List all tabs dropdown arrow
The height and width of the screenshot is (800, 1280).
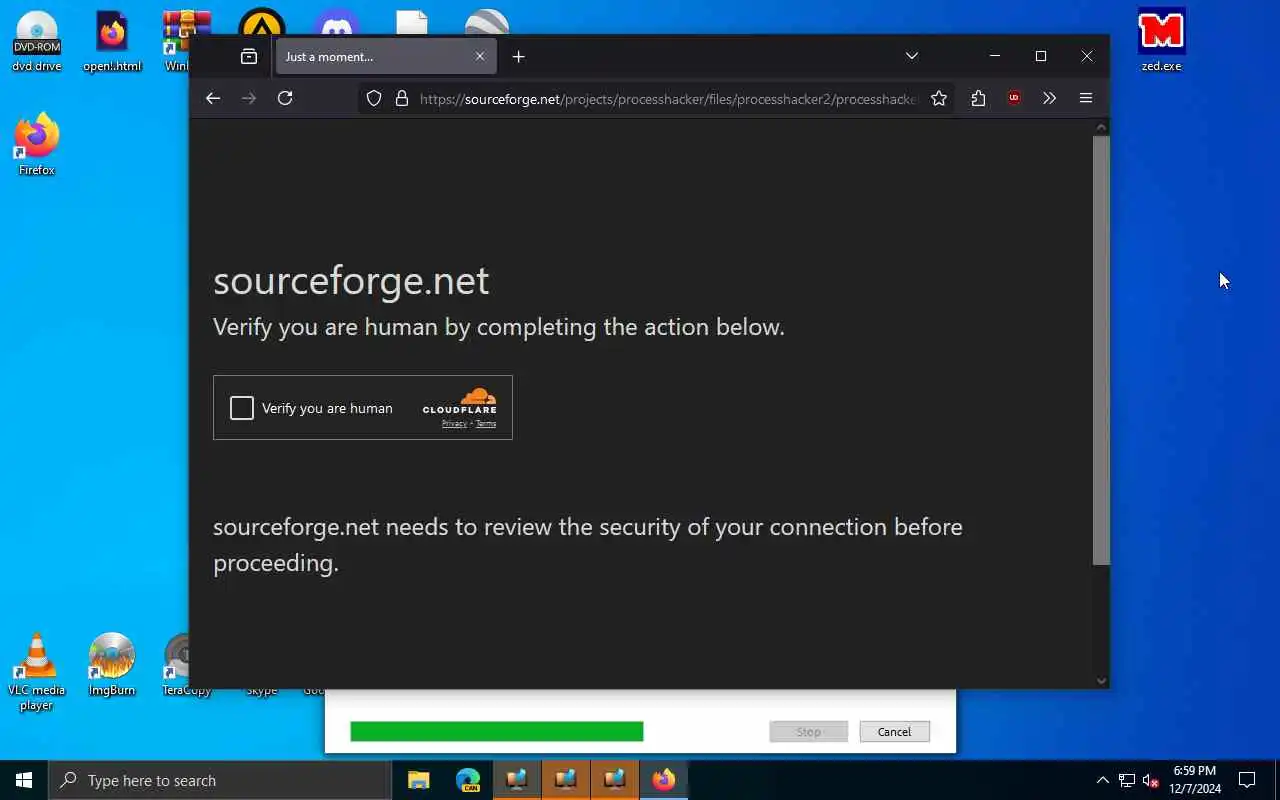pos(912,56)
